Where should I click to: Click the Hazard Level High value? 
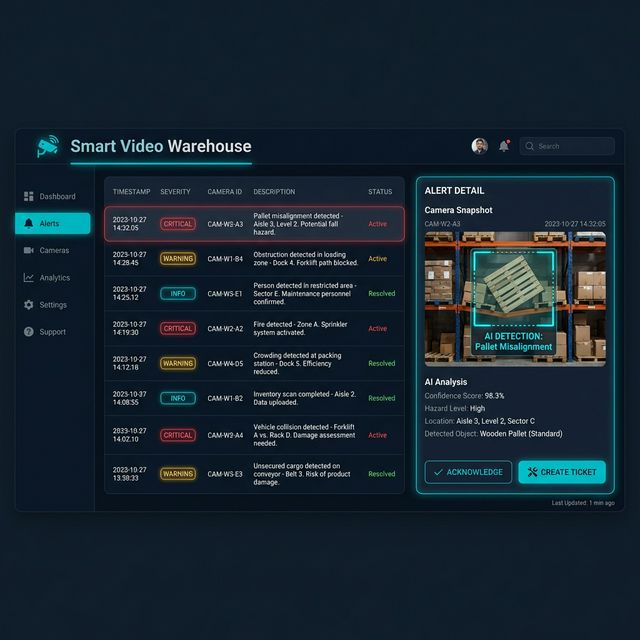click(477, 409)
